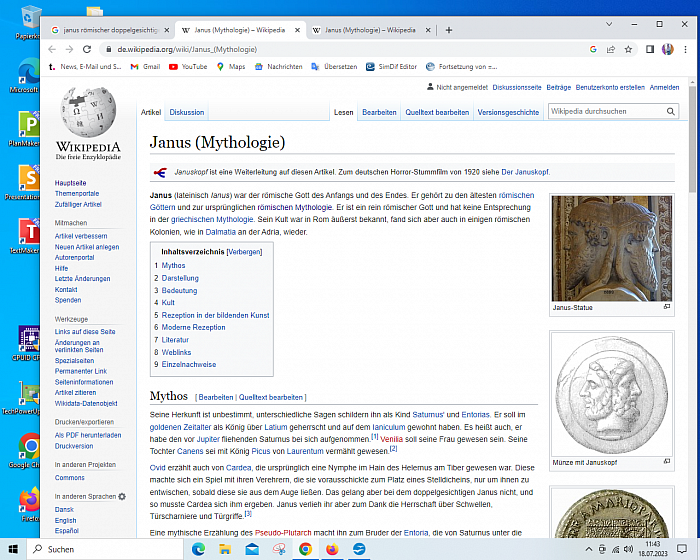The width and height of the screenshot is (700, 560).
Task: Follow the Pseudo-Plutarch red link
Action: (x=283, y=533)
